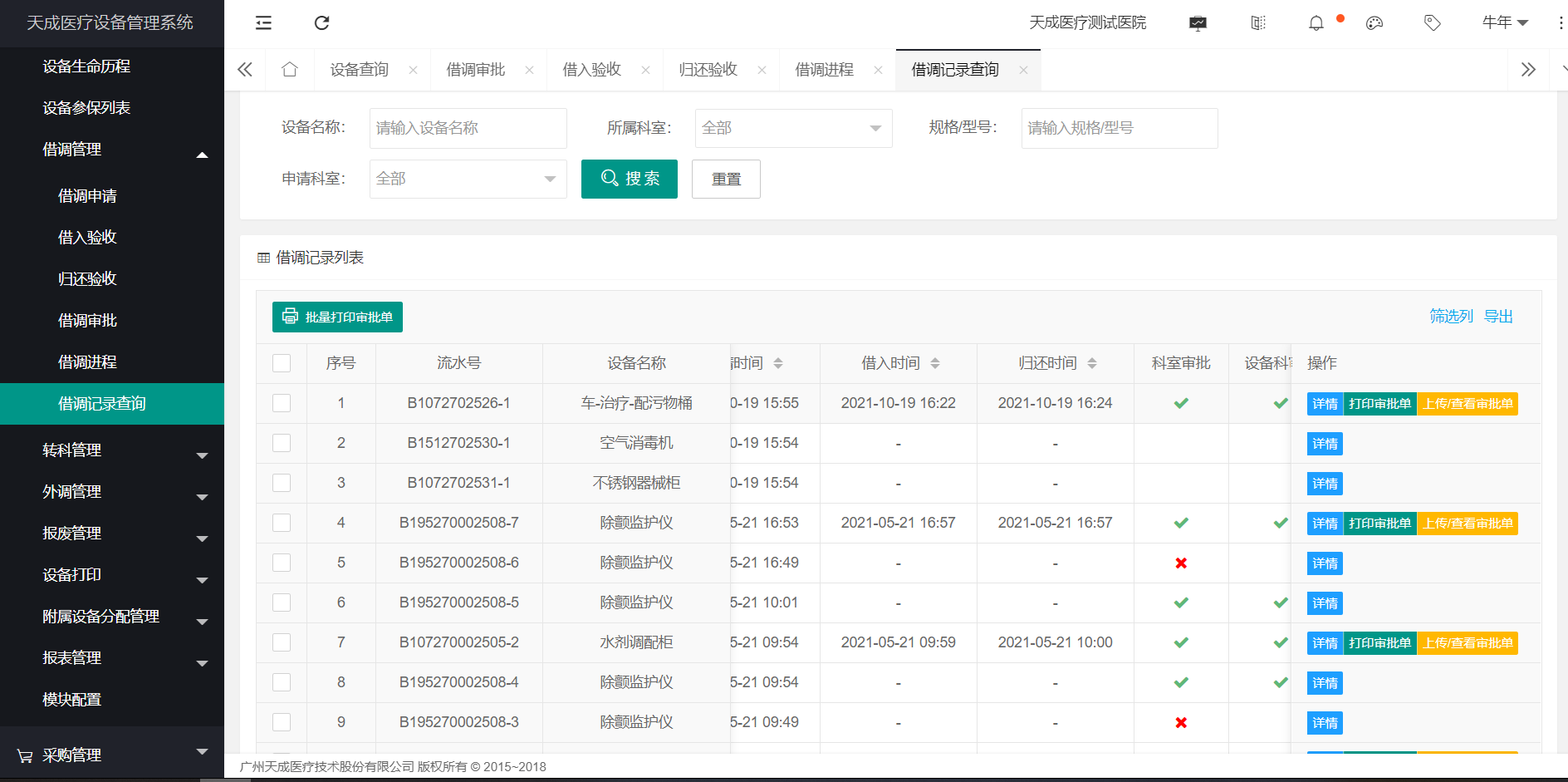Open 模块配置 in sidebar
This screenshot has height=782, width=1568.
(x=112, y=700)
